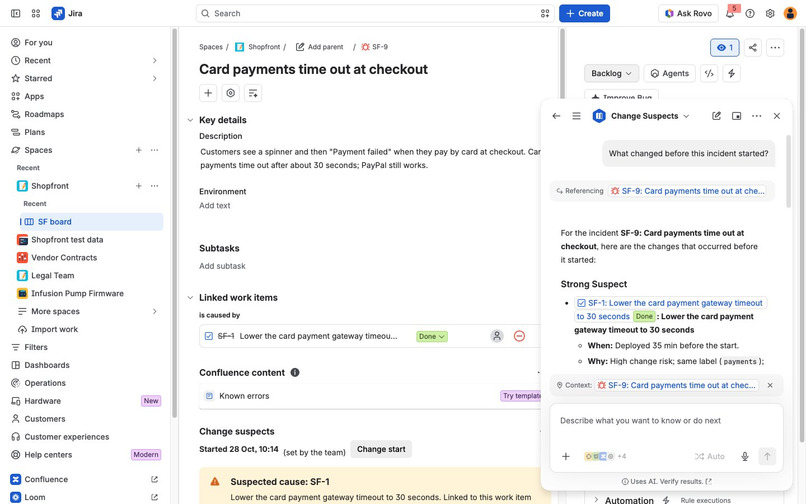The width and height of the screenshot is (806, 504).
Task: Select the SF board item
Action: (x=91, y=222)
